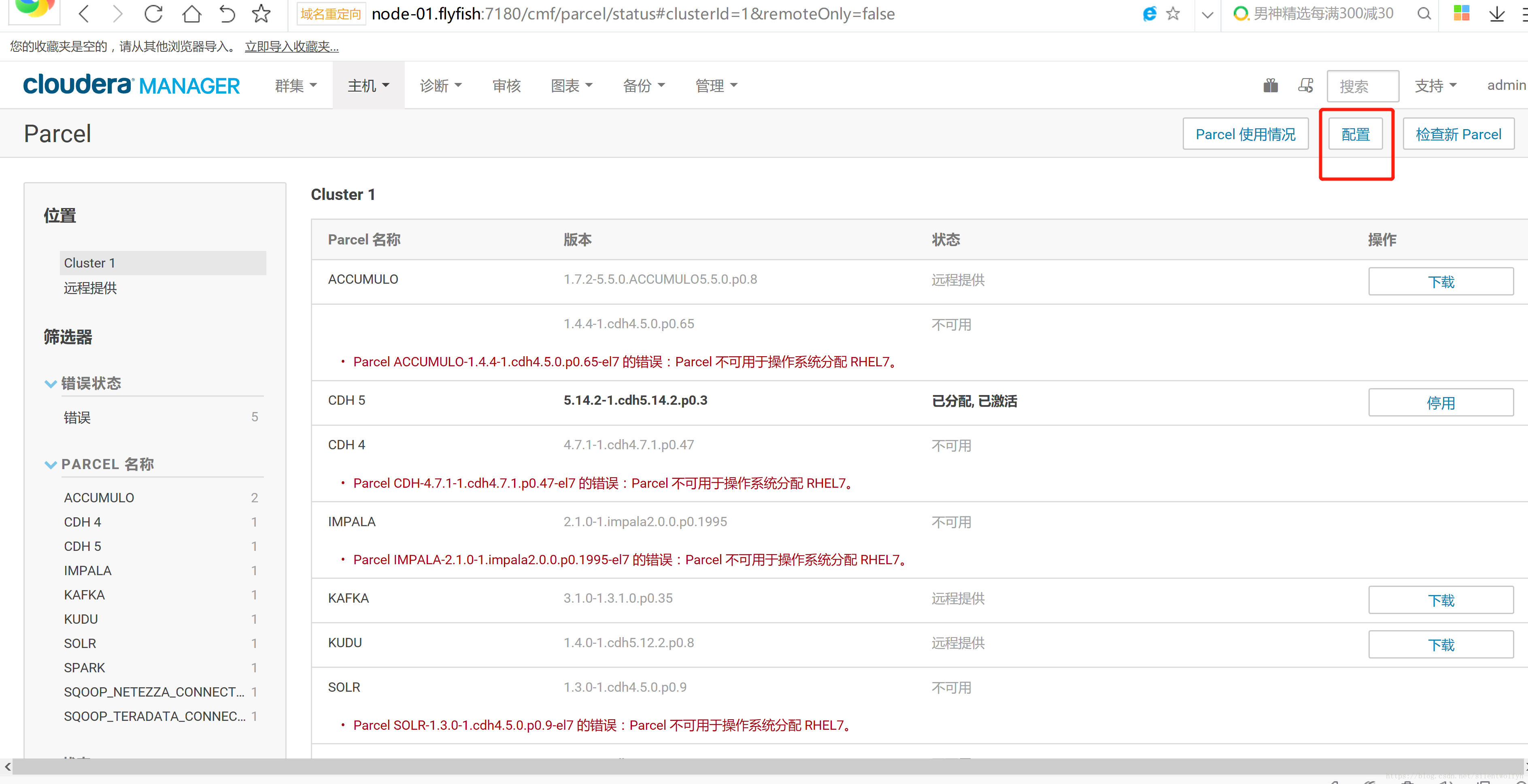Open the 管理 dropdown menu
Viewport: 1528px width, 784px height.
click(716, 85)
